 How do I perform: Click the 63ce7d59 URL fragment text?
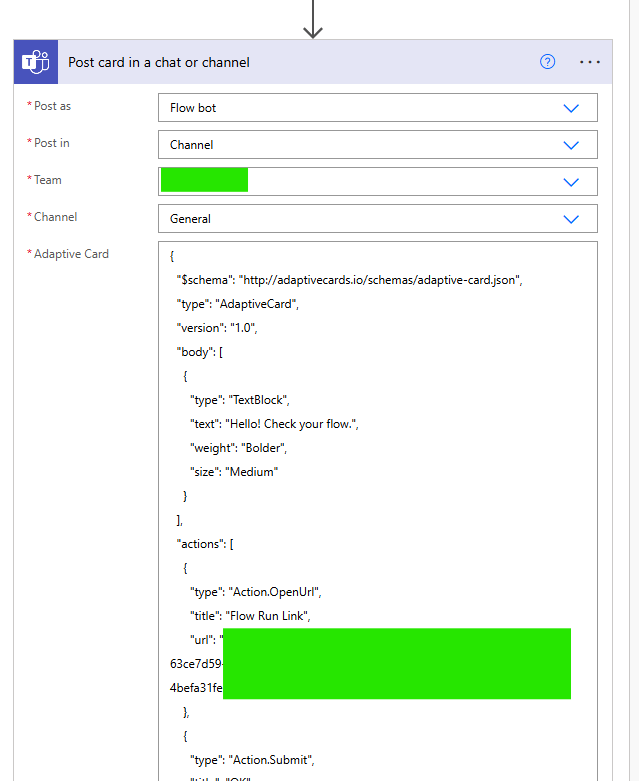[196, 664]
